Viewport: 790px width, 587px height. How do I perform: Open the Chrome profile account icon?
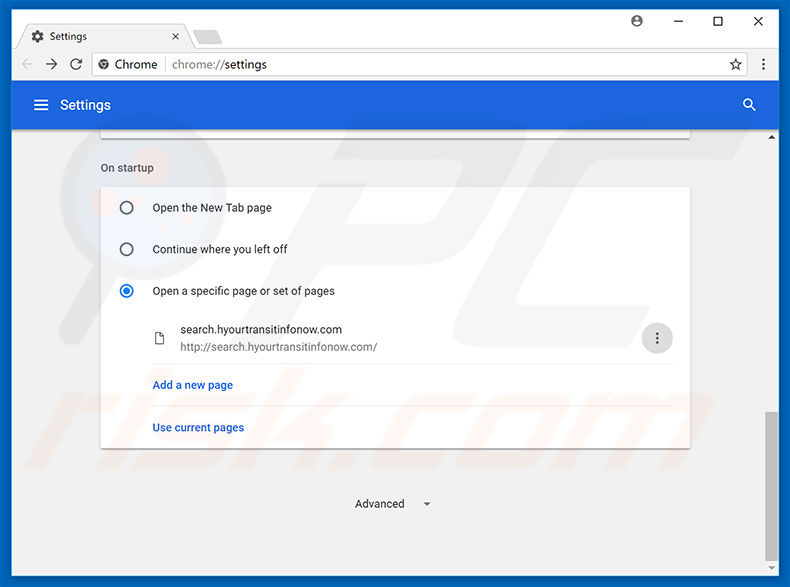pyautogui.click(x=637, y=21)
